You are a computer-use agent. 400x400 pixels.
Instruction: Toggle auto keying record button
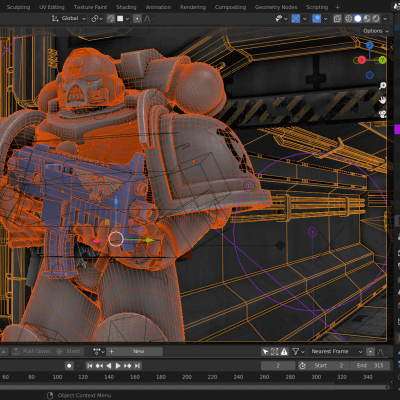point(69,366)
